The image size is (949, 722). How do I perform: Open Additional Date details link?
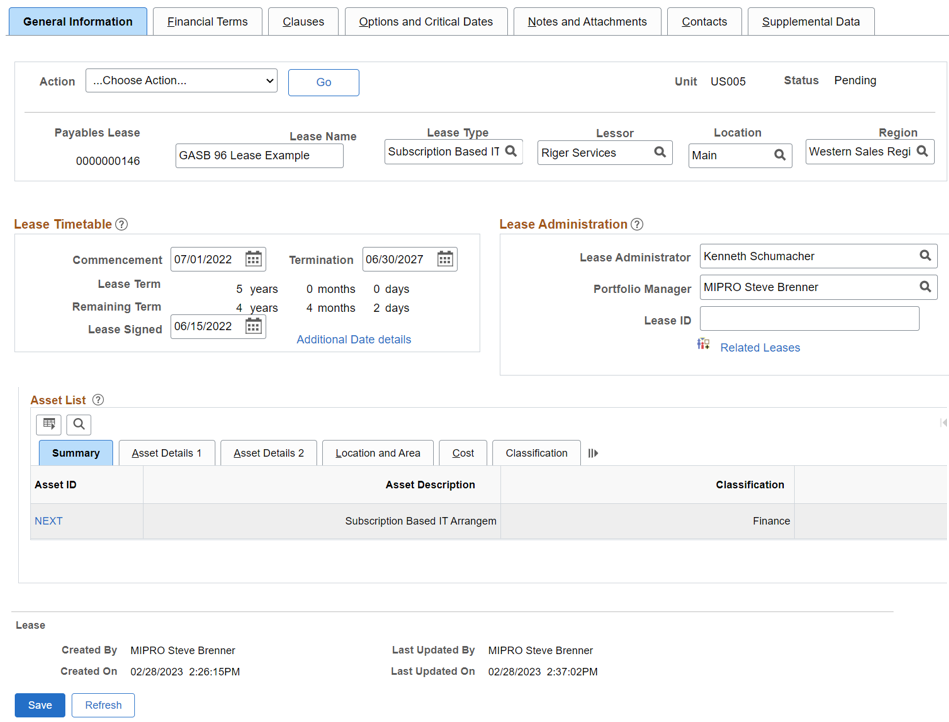click(x=354, y=340)
